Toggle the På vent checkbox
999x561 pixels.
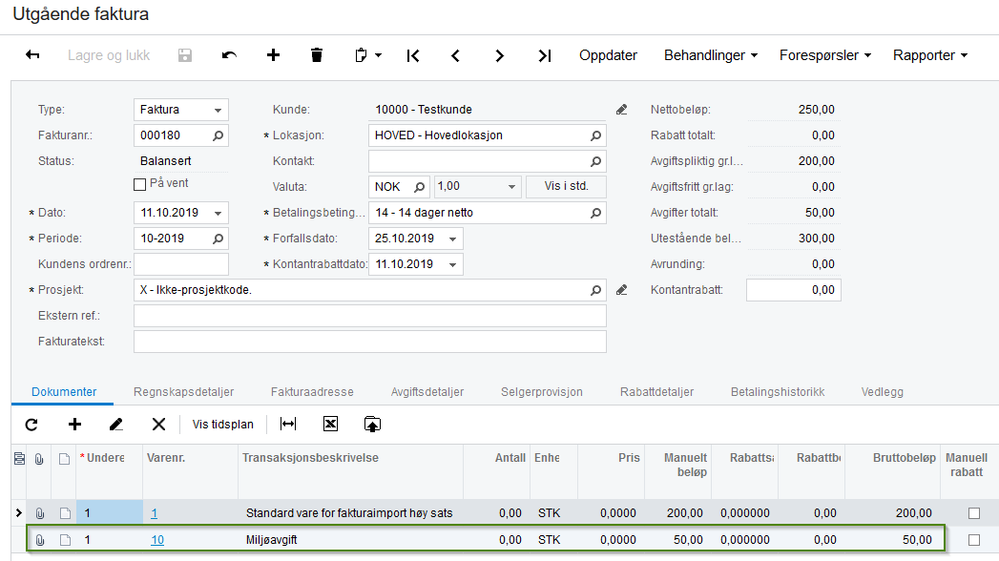point(140,184)
